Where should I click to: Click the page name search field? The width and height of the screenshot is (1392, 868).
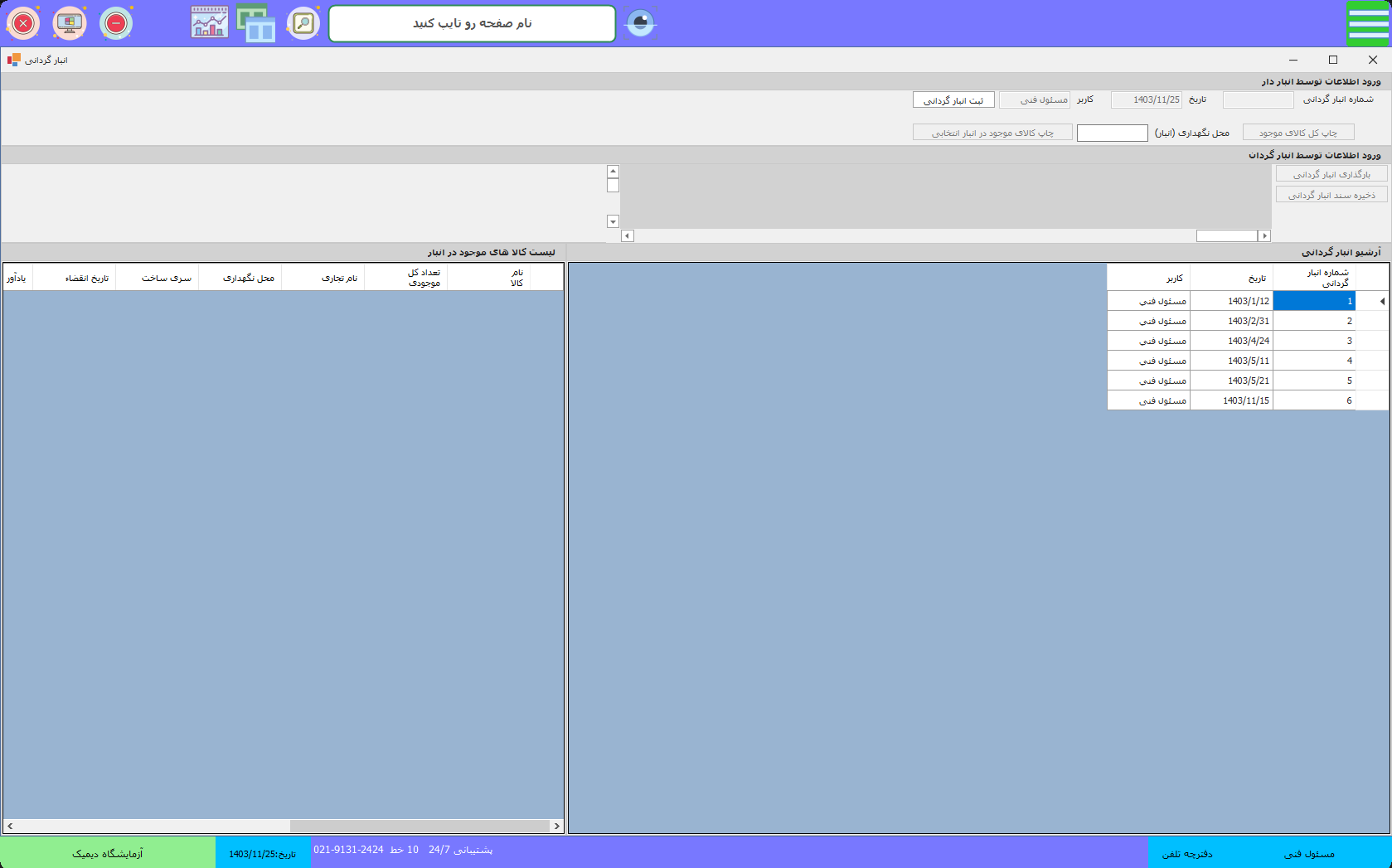tap(472, 23)
